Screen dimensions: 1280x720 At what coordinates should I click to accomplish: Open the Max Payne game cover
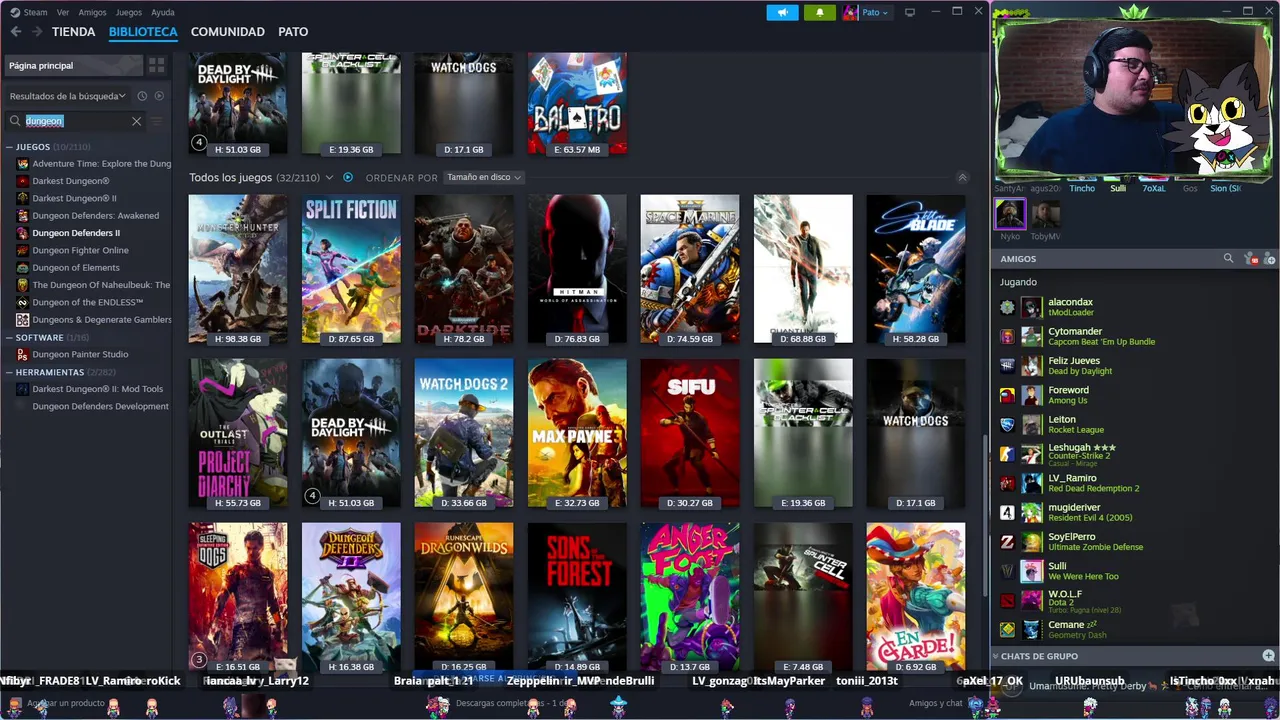[x=577, y=432]
